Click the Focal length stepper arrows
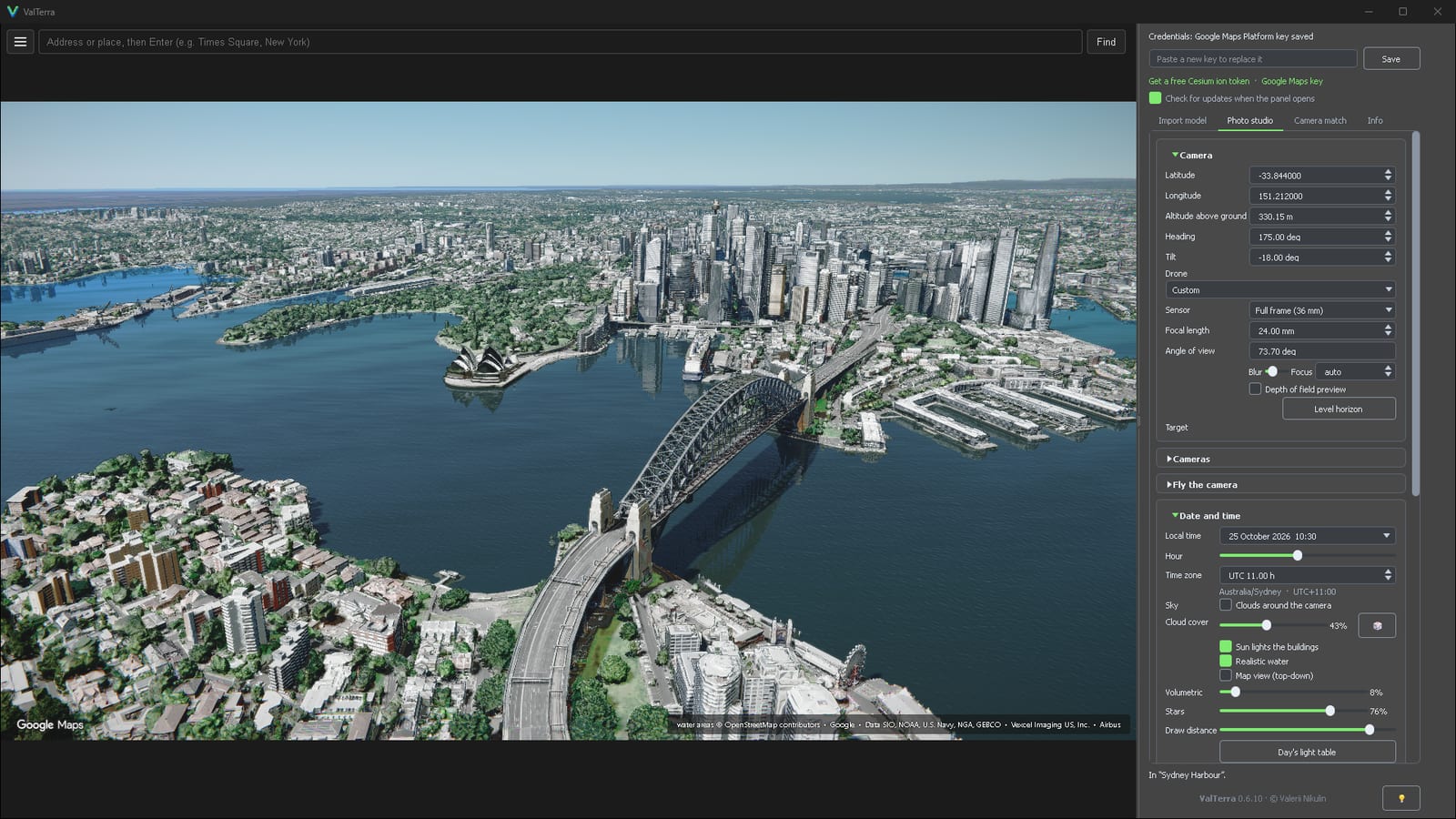Image resolution: width=1456 pixels, height=819 pixels. (x=1388, y=330)
